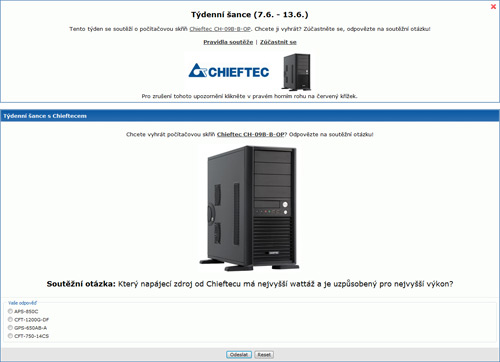
Task: Open the Chieftec CH-09B-B-OP link in top notice
Action: tap(220, 29)
